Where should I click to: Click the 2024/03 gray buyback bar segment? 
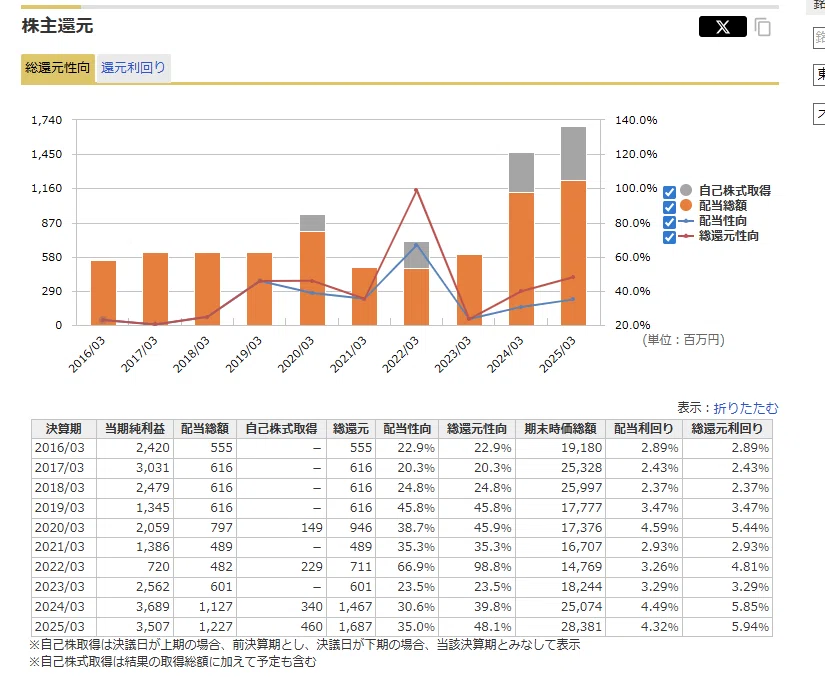(521, 173)
